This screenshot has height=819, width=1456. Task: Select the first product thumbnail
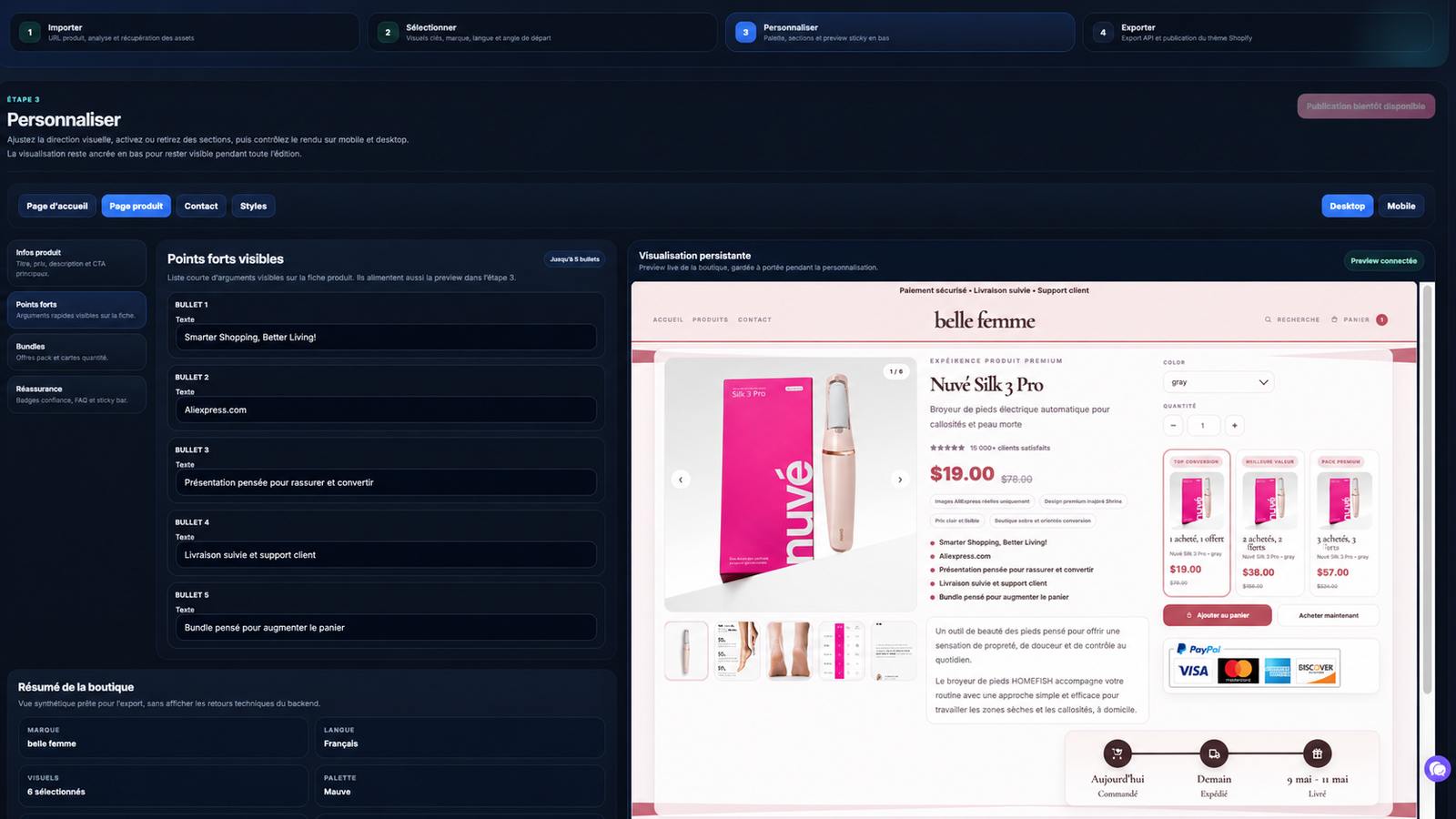click(686, 651)
